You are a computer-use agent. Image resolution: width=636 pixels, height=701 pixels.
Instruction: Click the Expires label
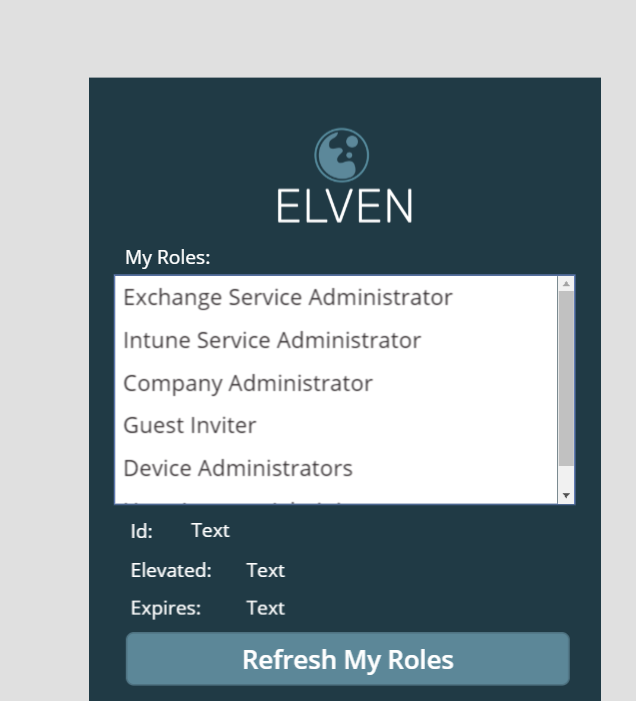coord(166,608)
